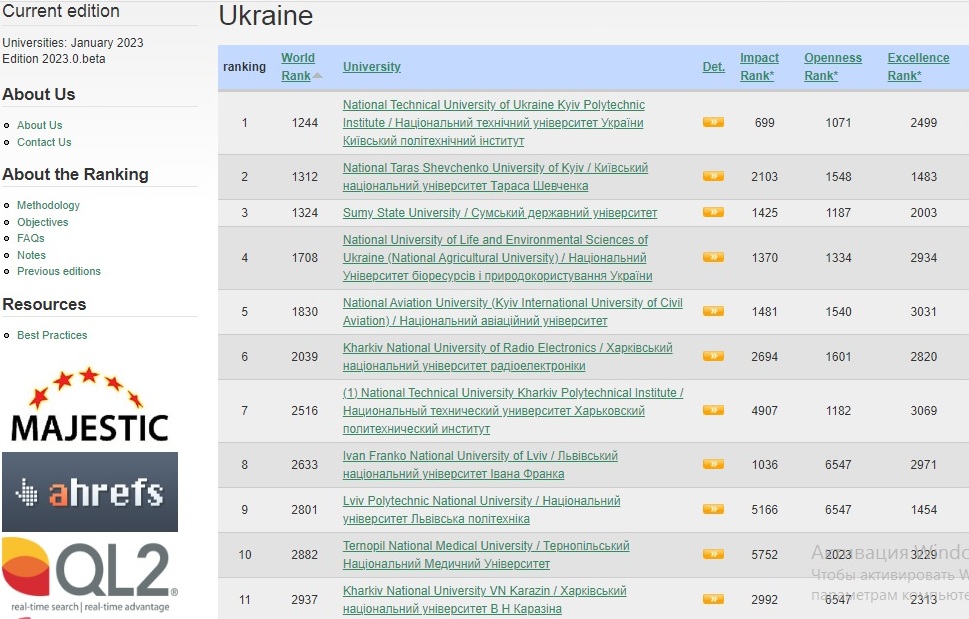969x619 pixels.
Task: Click the Majestic logo banner
Action: (89, 405)
